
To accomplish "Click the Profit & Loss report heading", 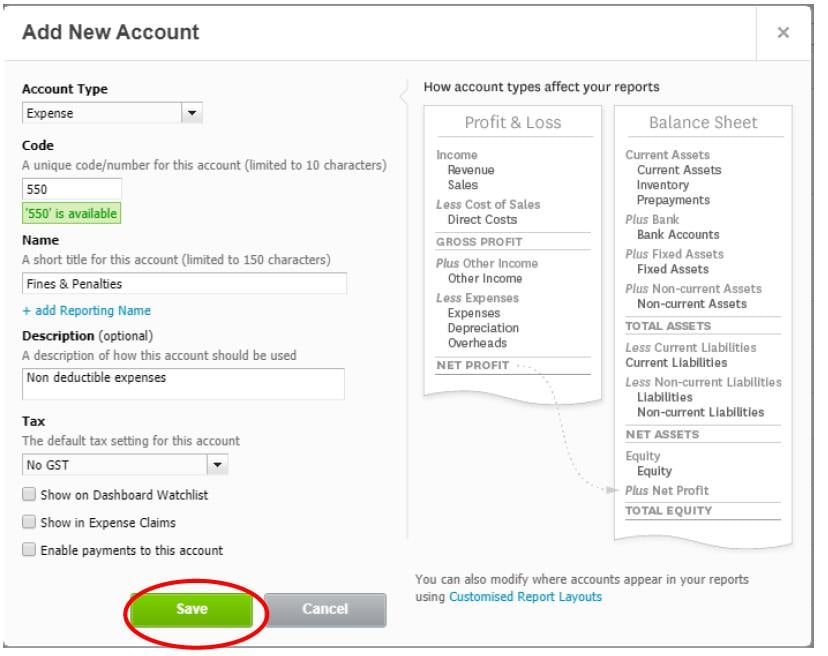I will pos(513,123).
